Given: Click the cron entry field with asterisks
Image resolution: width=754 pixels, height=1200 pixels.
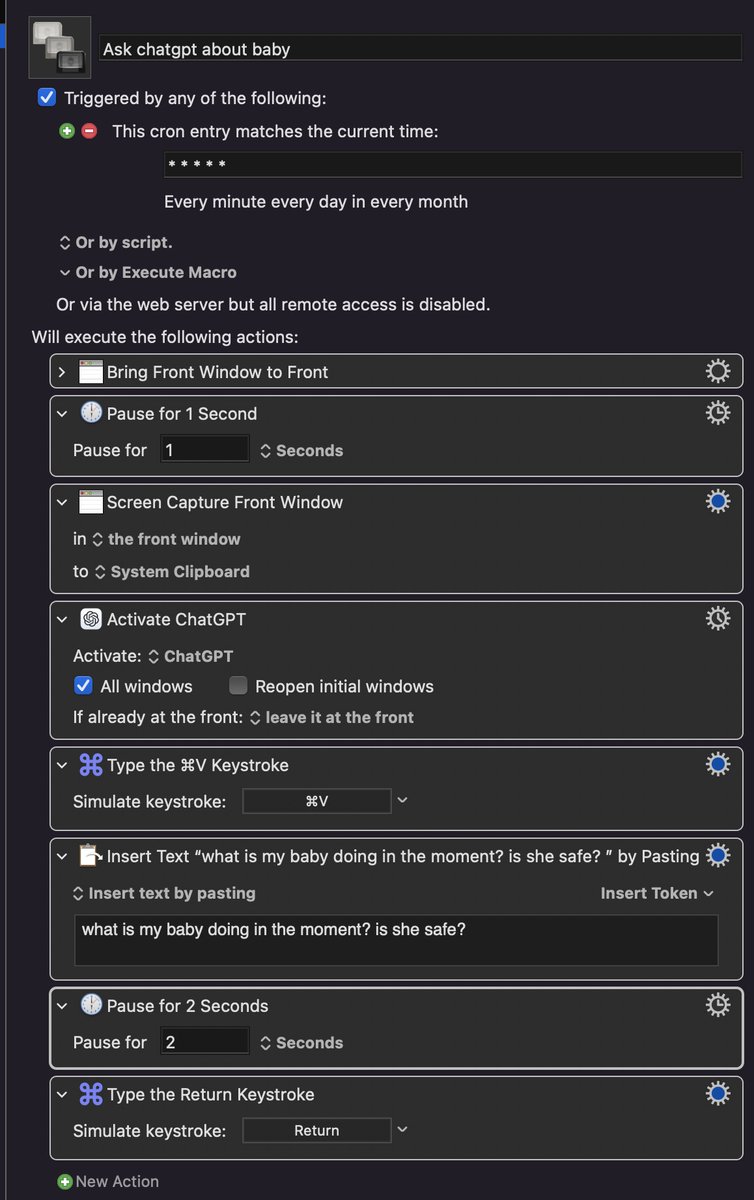Looking at the screenshot, I should 452,165.
